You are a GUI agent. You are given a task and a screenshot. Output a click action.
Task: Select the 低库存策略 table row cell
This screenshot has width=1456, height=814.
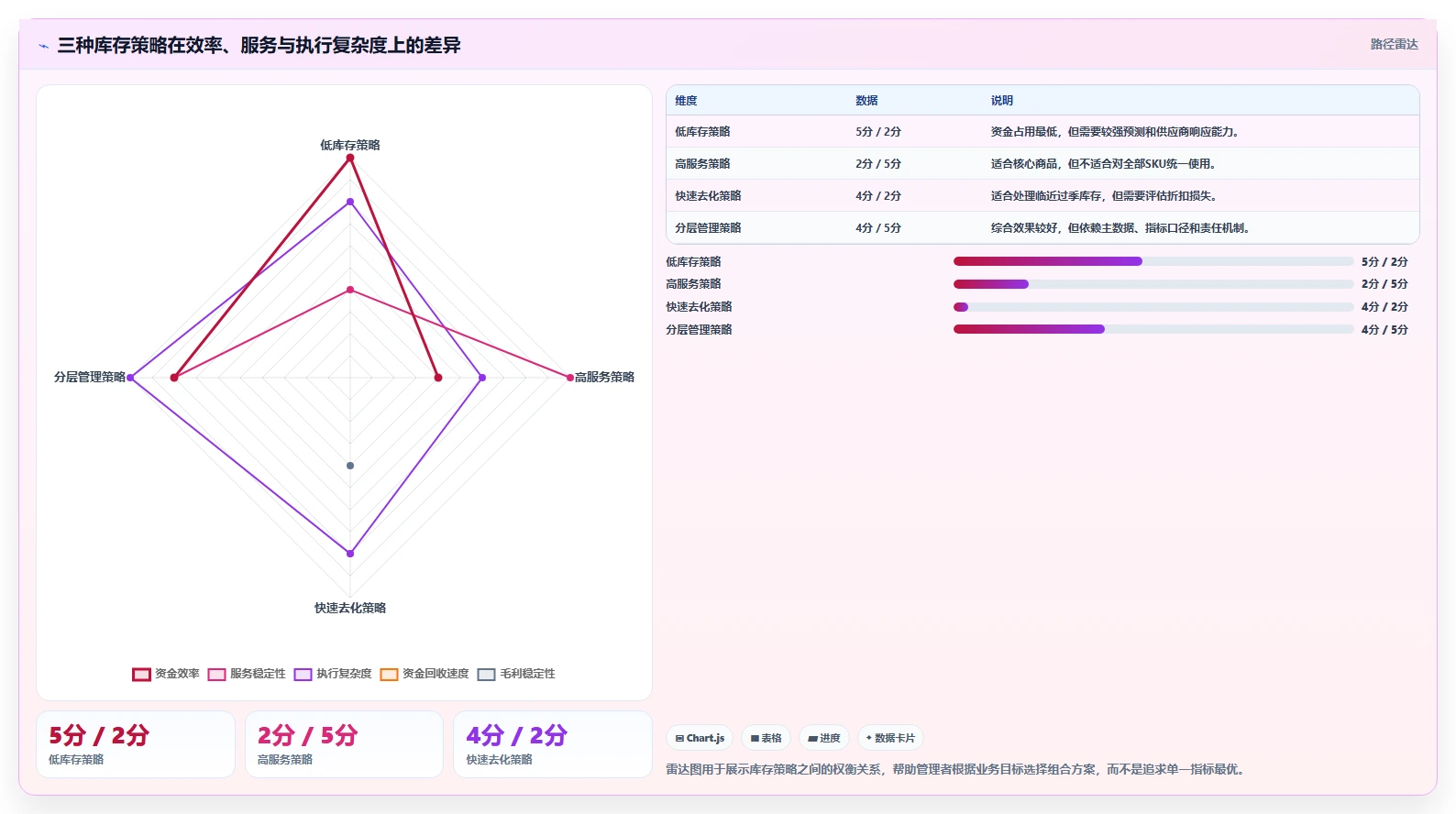702,132
